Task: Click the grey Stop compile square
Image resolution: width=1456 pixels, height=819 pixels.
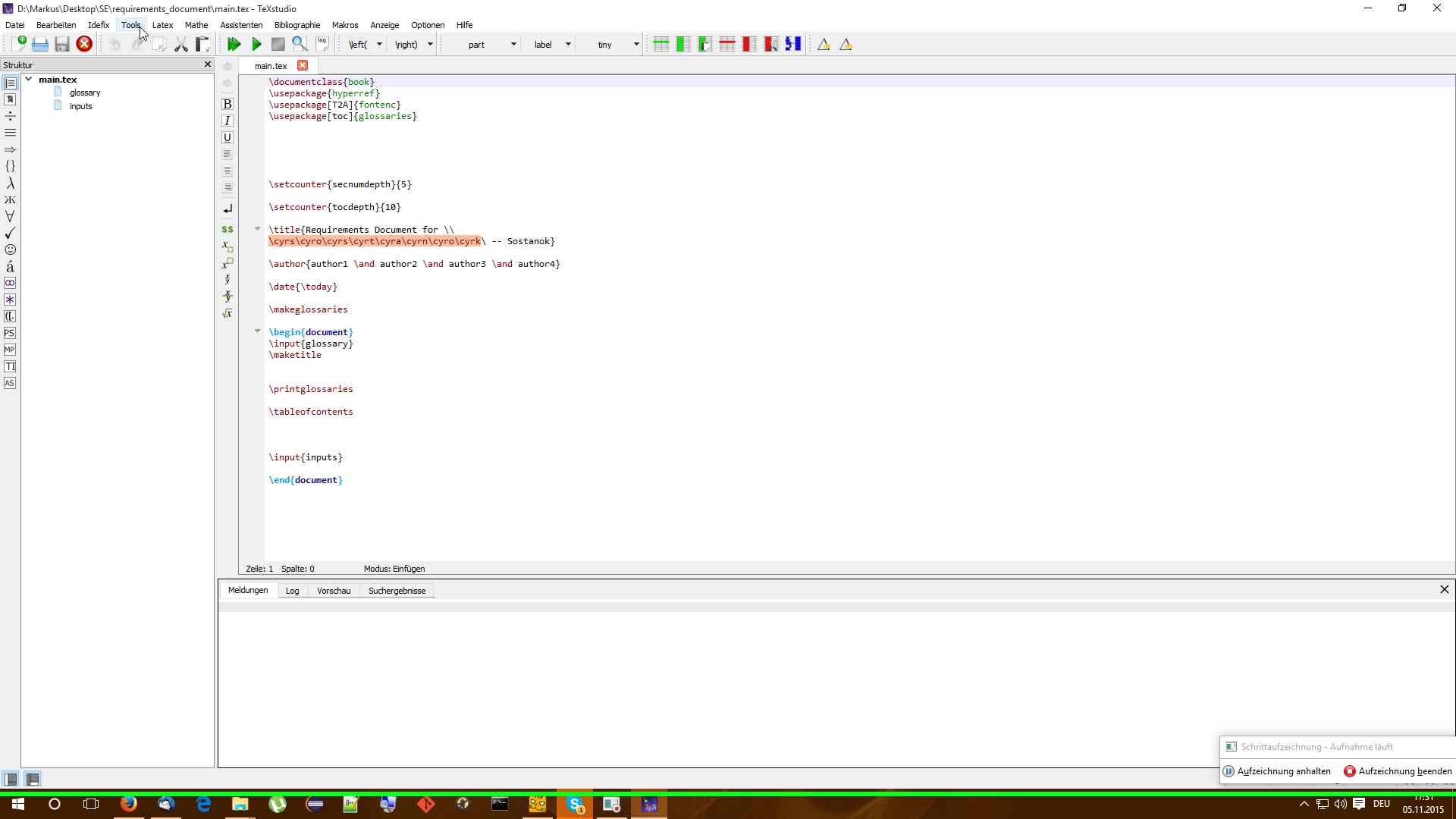Action: coord(278,44)
